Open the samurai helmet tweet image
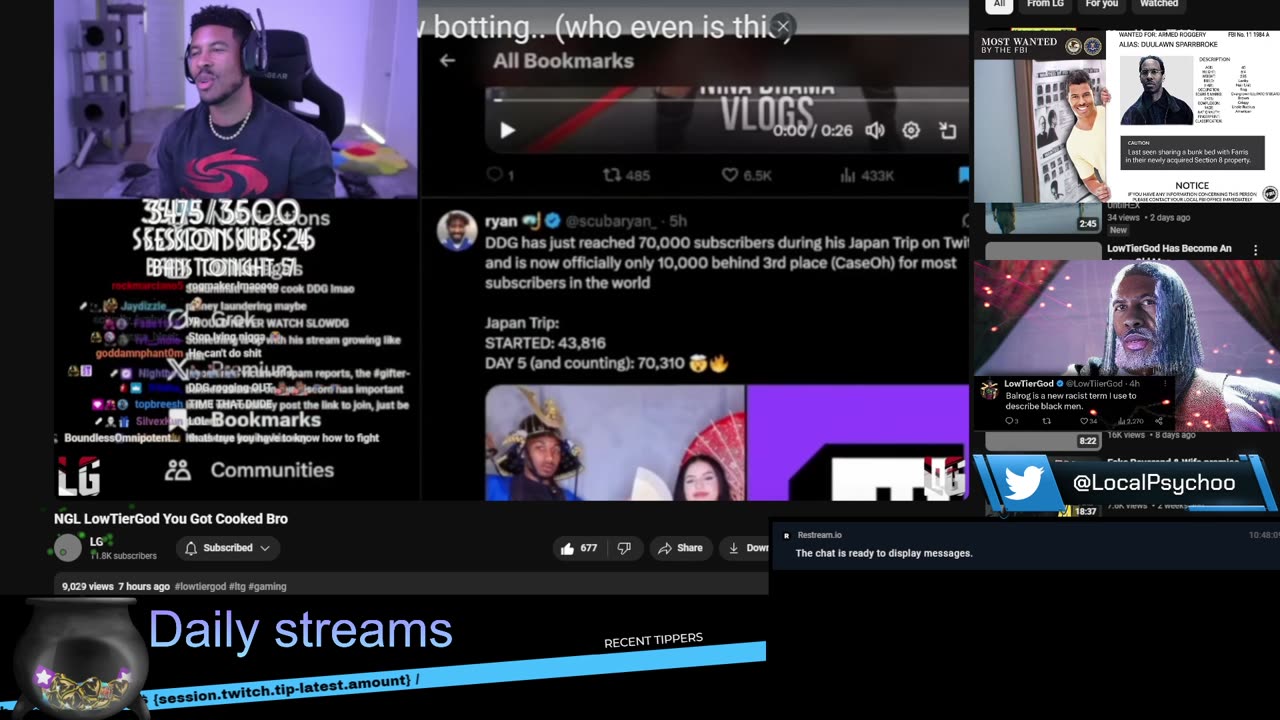The height and width of the screenshot is (720, 1280). point(615,443)
